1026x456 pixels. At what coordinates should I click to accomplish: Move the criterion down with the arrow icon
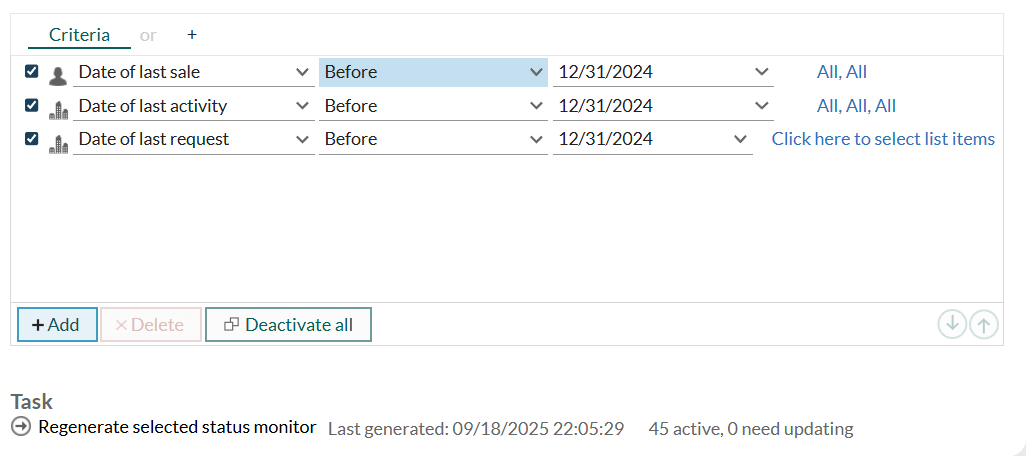952,324
